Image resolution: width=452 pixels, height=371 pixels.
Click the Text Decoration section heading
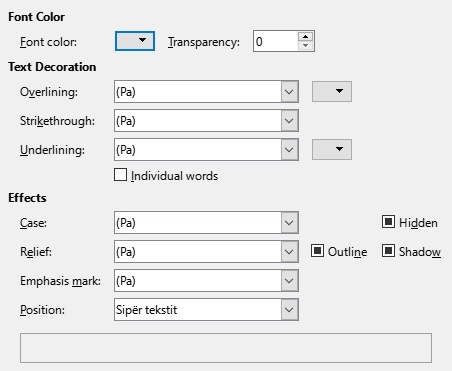click(52, 67)
